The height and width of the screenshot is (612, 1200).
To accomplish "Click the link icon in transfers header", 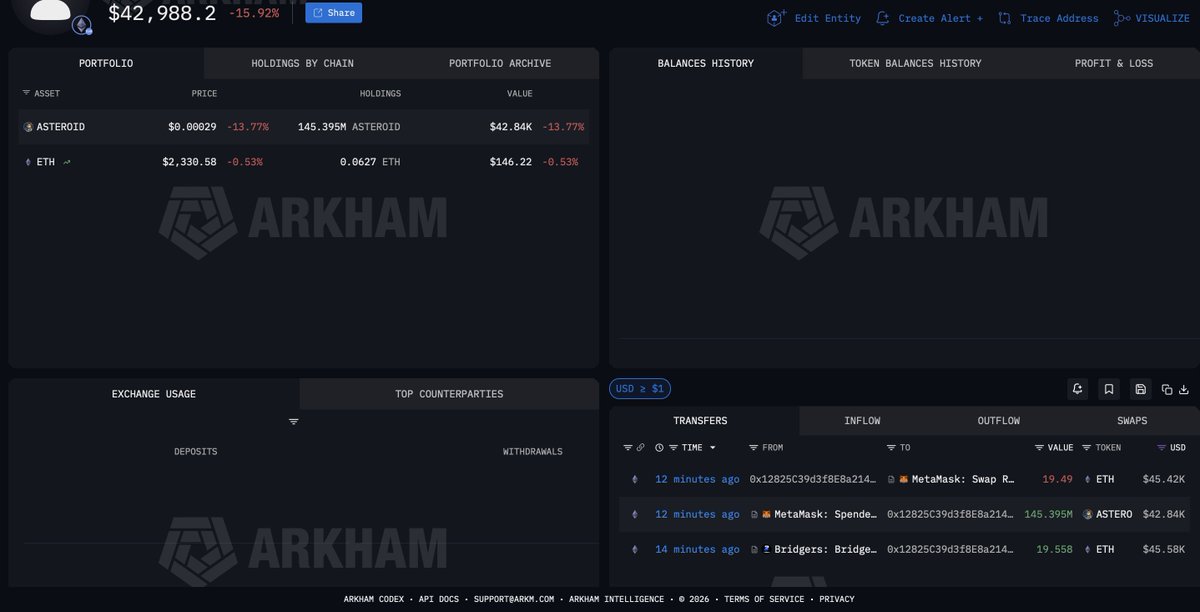I will pyautogui.click(x=641, y=448).
